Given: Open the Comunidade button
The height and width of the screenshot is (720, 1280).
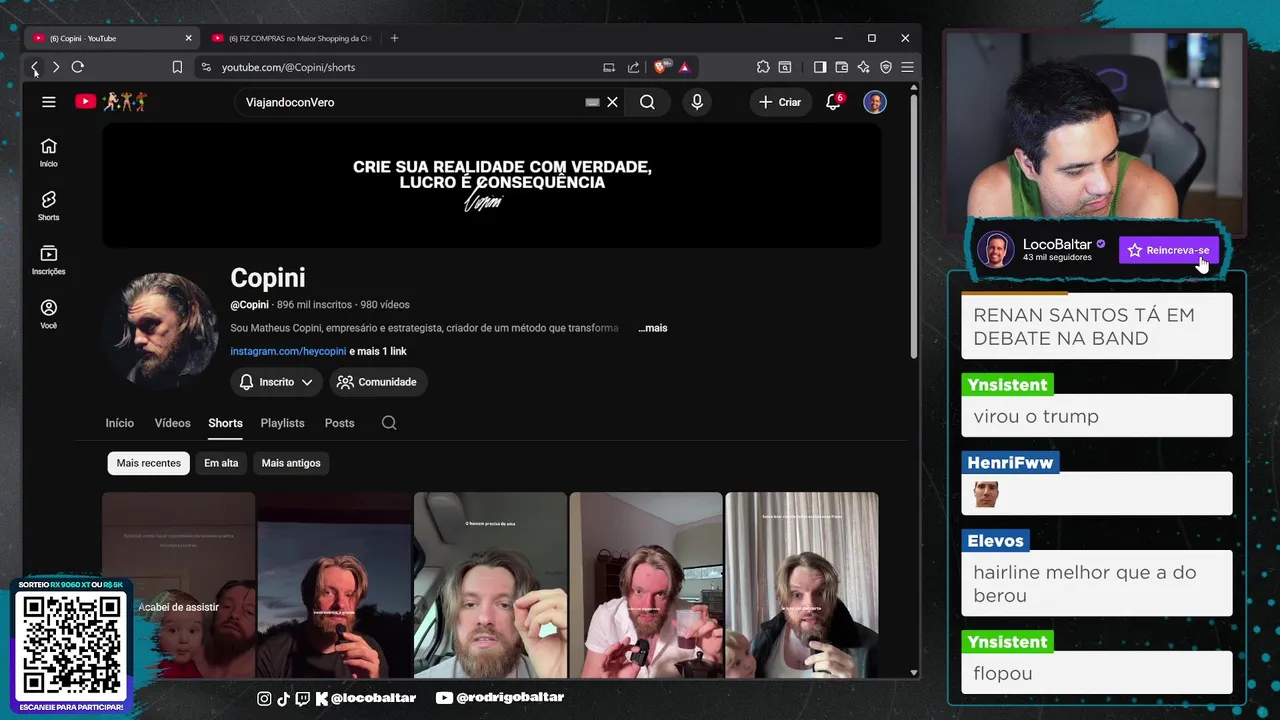Looking at the screenshot, I should click(377, 382).
